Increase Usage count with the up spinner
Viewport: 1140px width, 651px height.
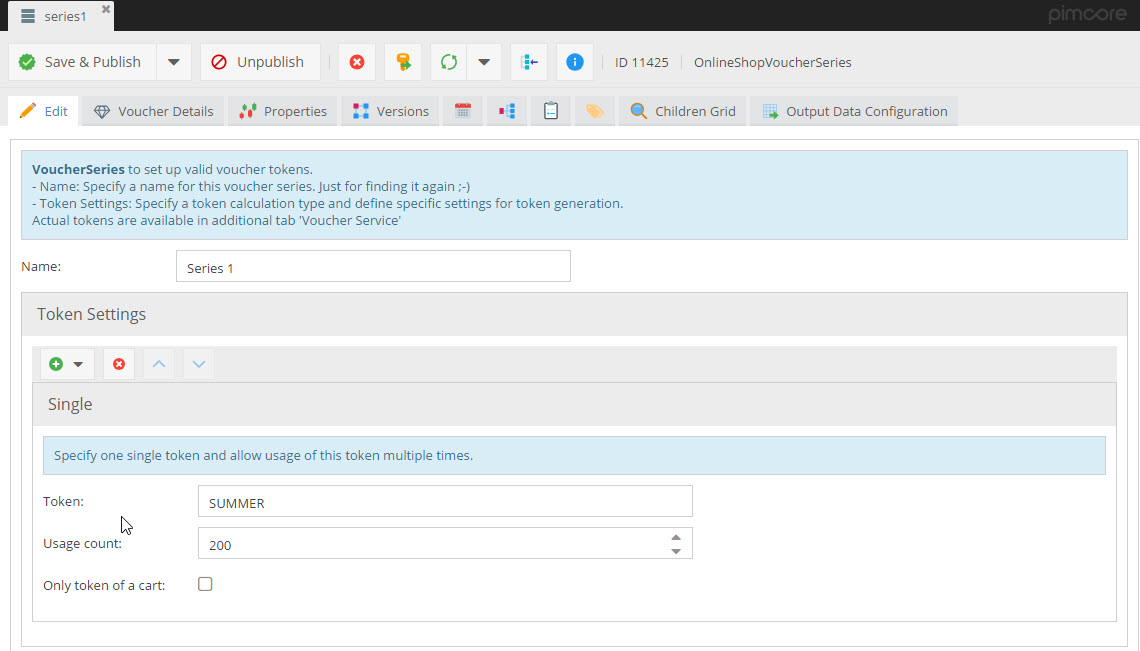pos(676,536)
